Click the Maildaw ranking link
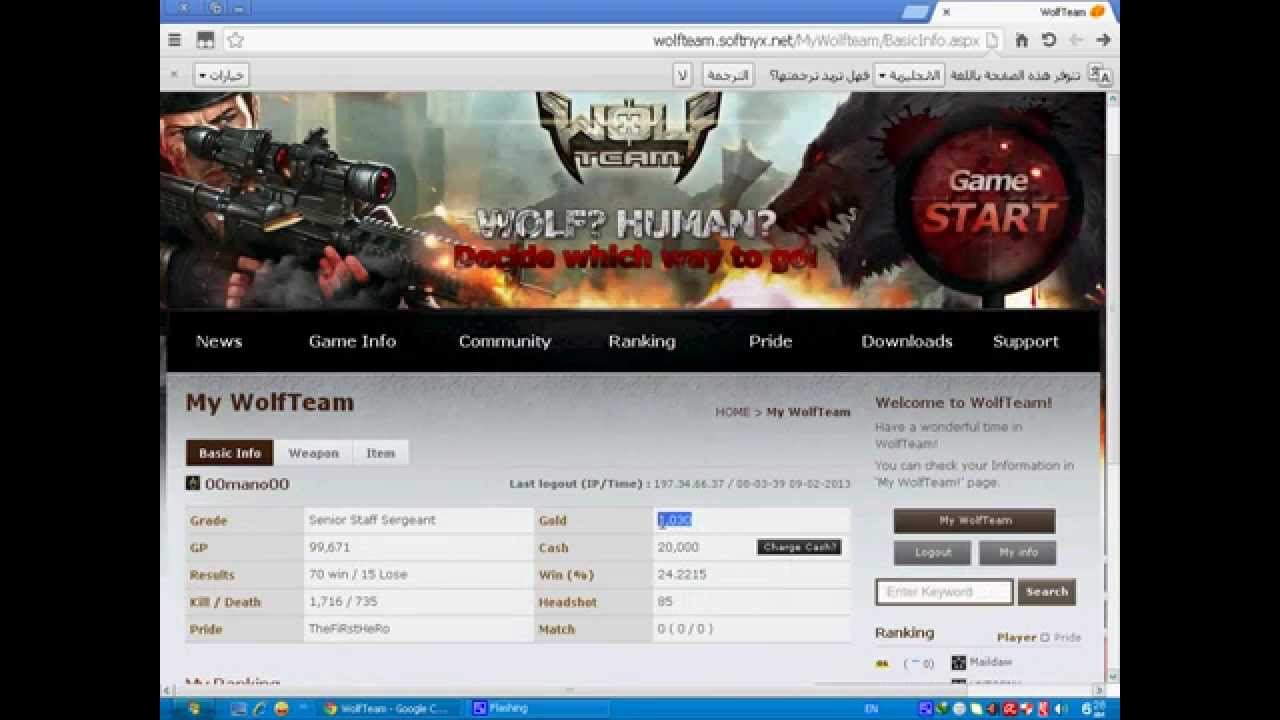The height and width of the screenshot is (720, 1280). point(990,662)
